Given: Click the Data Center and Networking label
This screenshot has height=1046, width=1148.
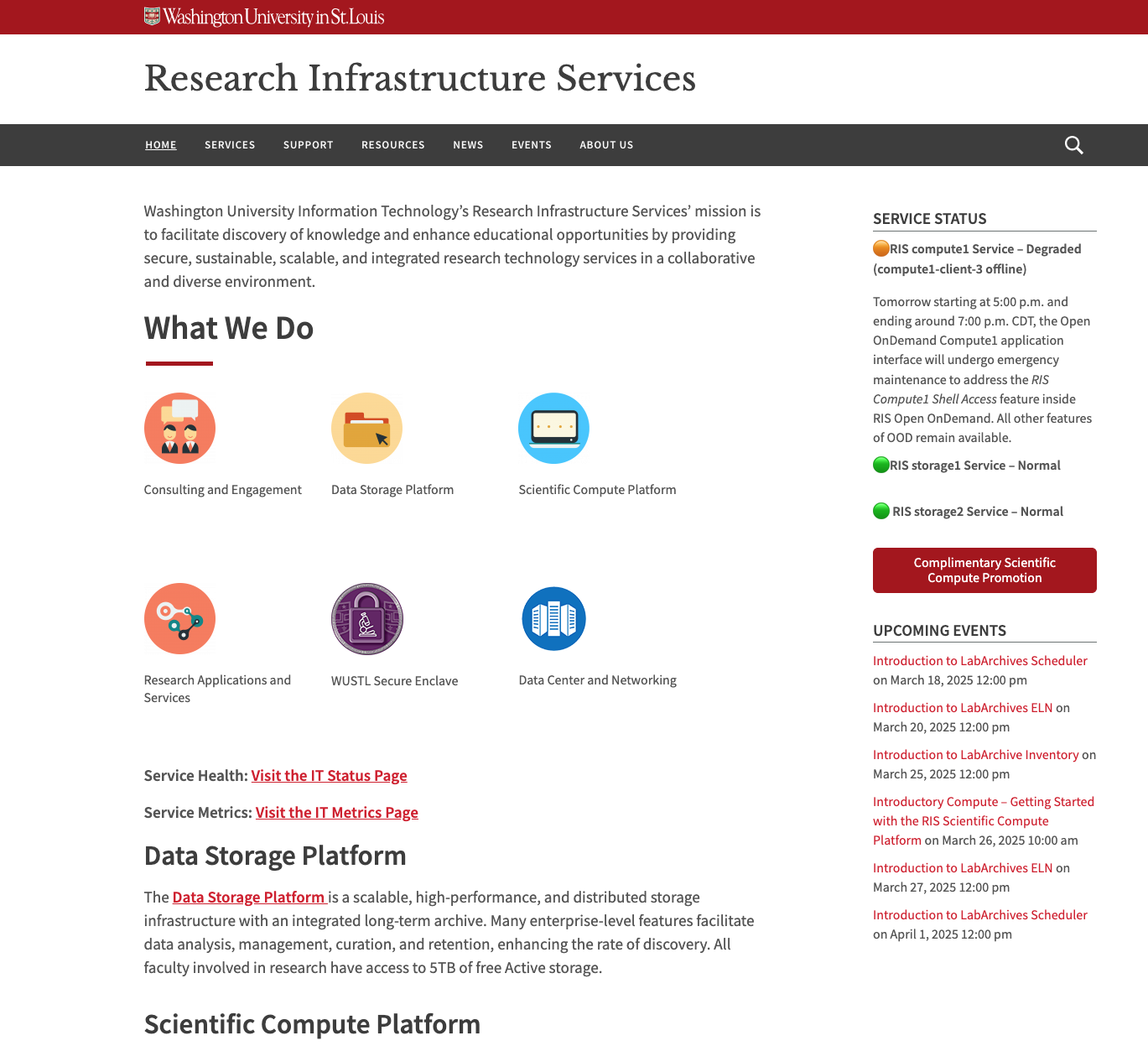Looking at the screenshot, I should tap(598, 680).
